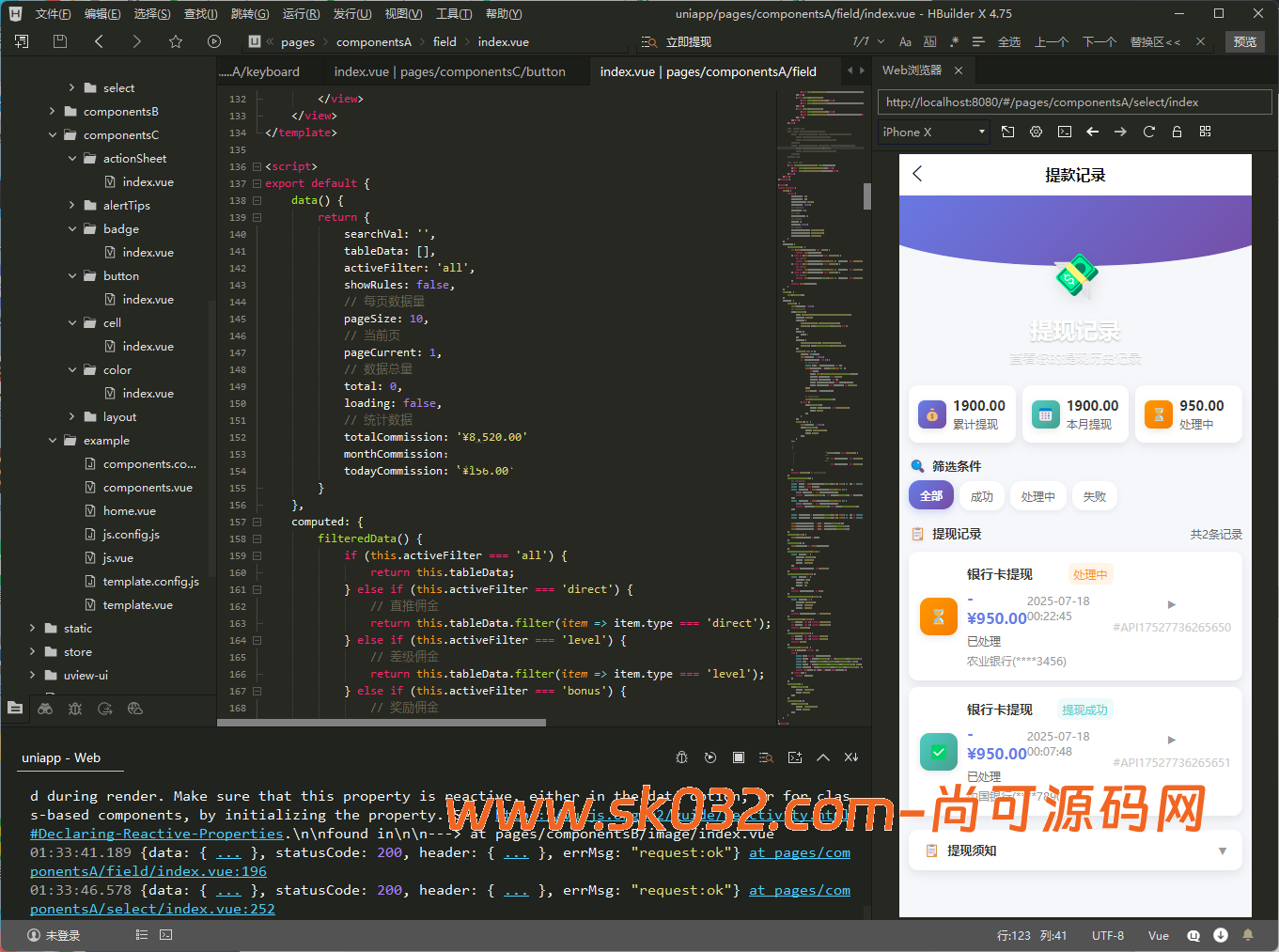
Task: Select the 成功 filter in withdrawal records
Action: [x=981, y=495]
